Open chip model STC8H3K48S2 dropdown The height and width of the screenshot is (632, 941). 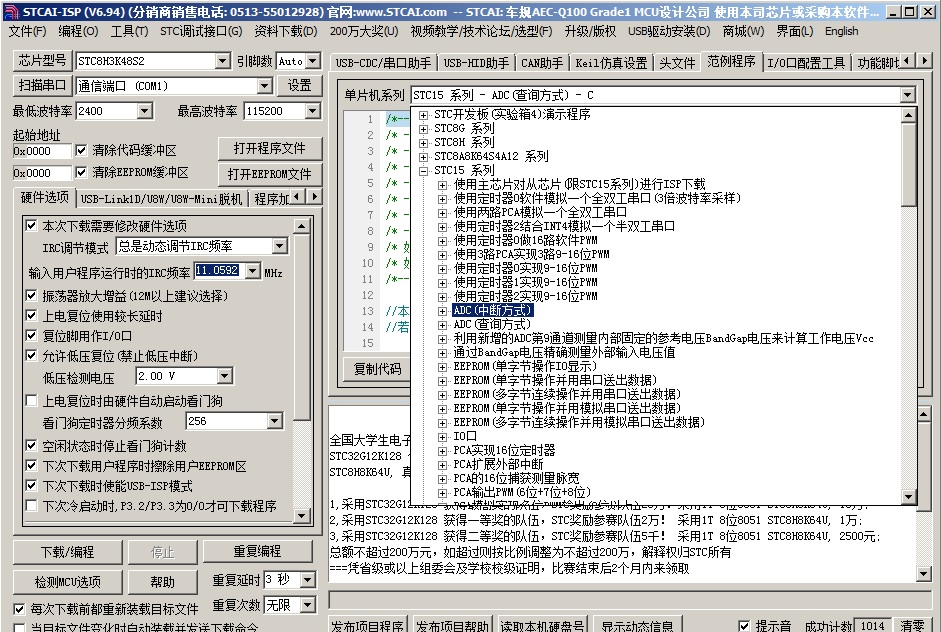pyautogui.click(x=222, y=61)
